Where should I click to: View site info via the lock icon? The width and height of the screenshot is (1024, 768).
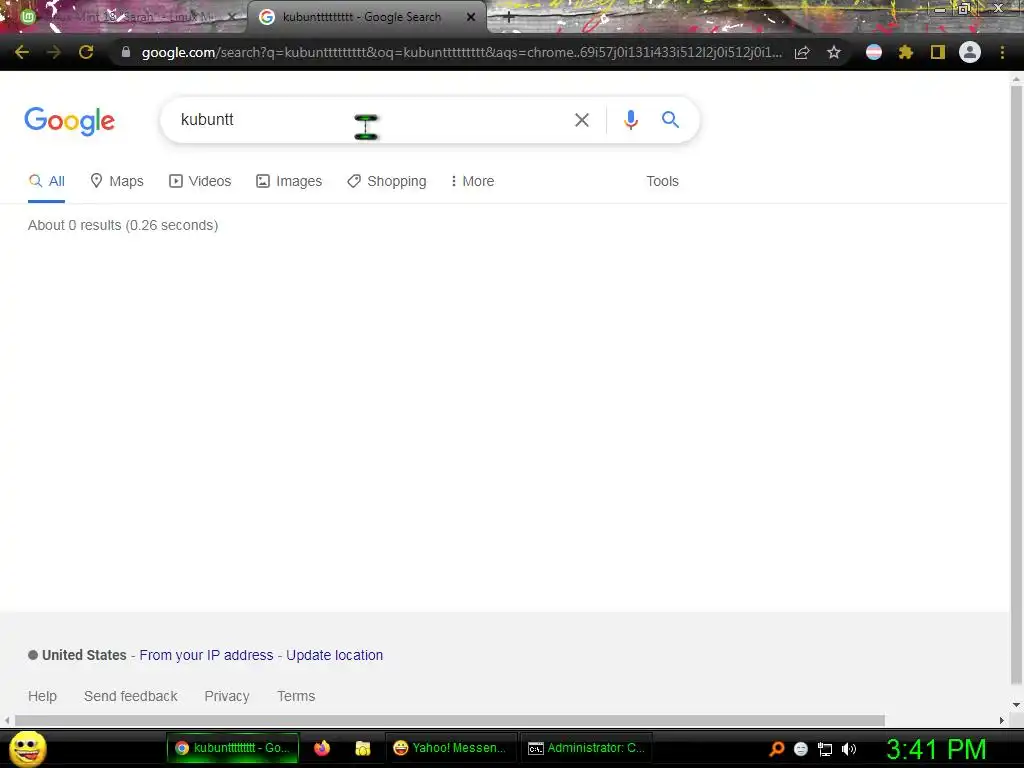tap(126, 52)
